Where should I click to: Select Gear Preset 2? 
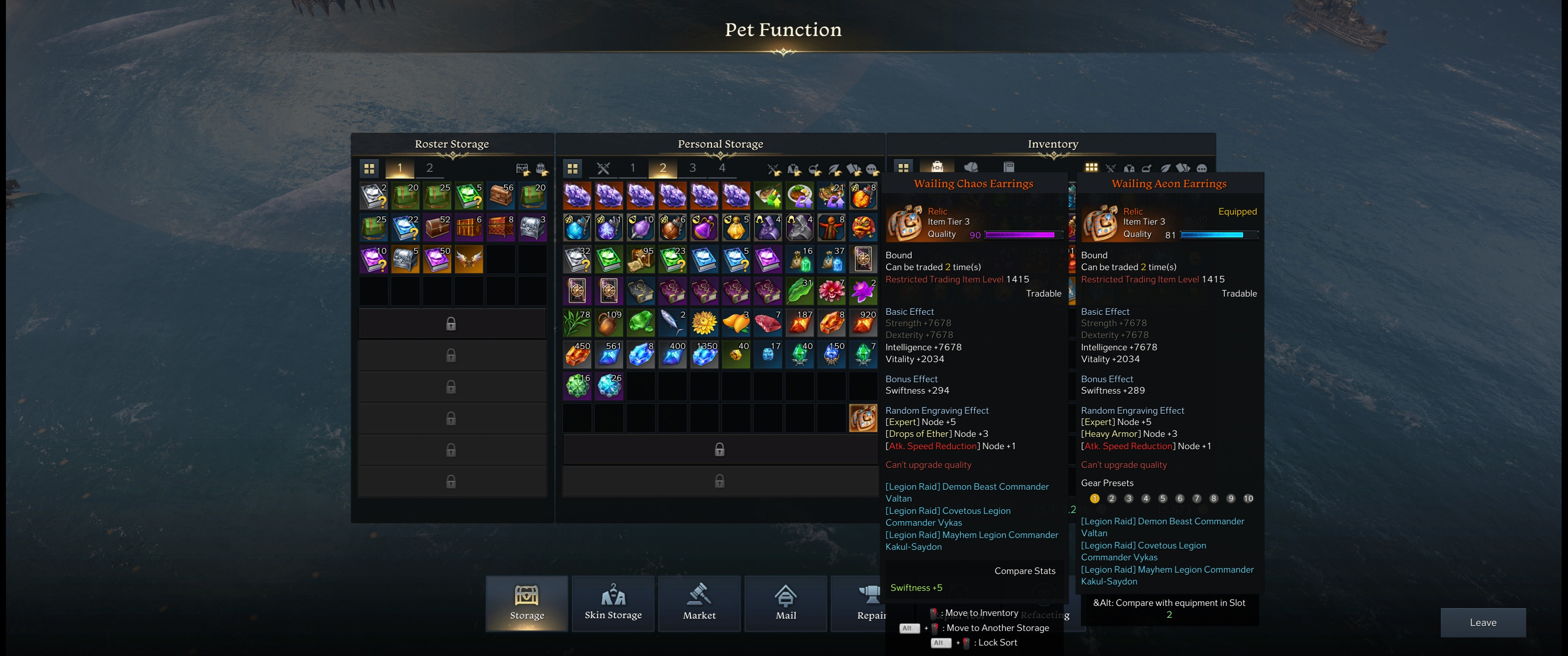1111,498
